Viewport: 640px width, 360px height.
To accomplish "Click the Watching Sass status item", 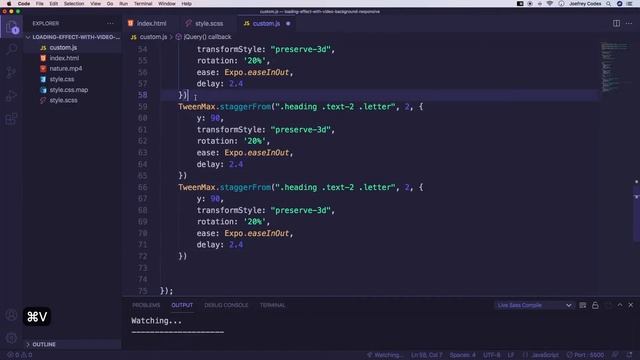I will pyautogui.click(x=384, y=355).
